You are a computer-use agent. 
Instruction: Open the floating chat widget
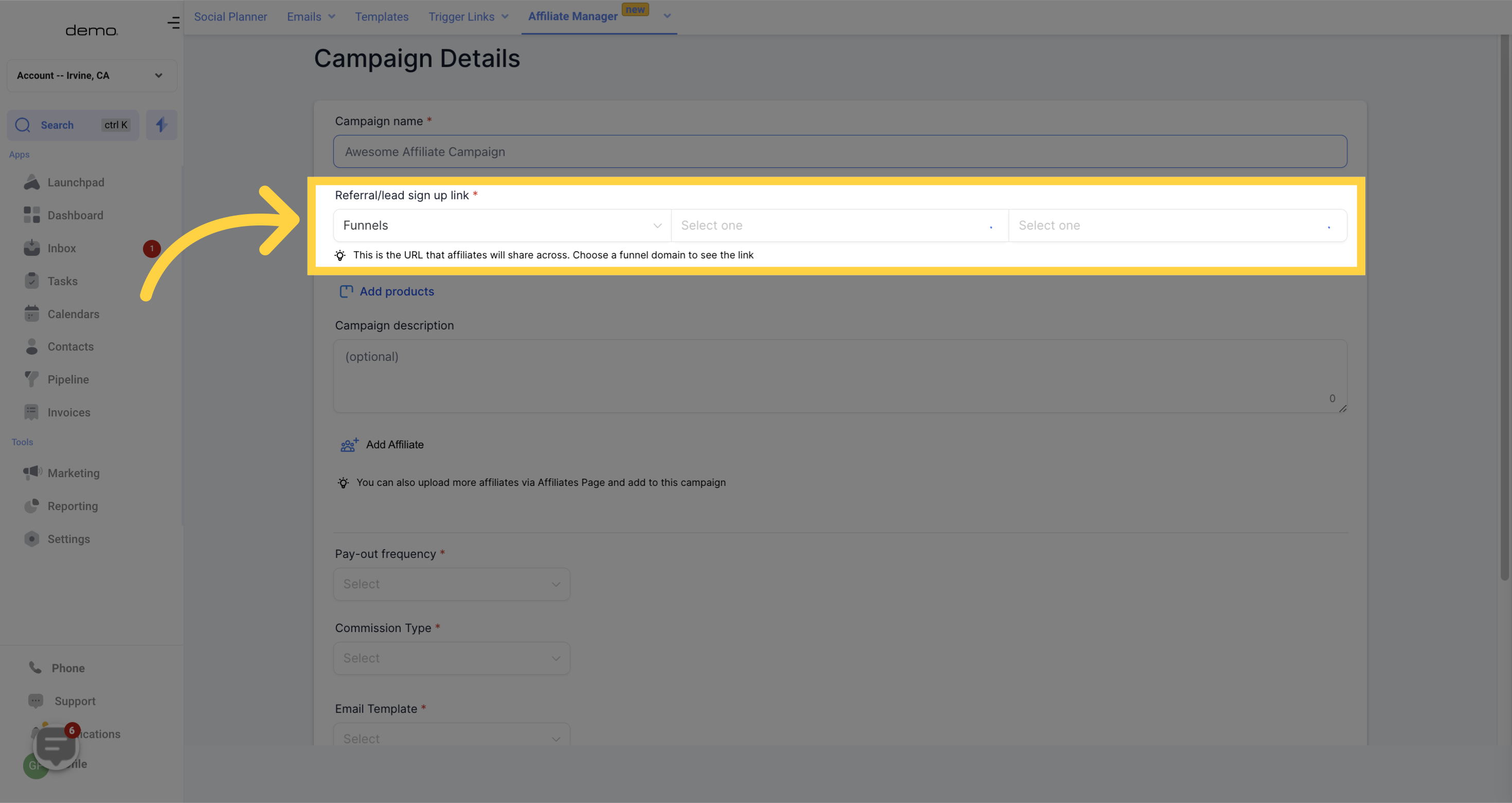pyautogui.click(x=56, y=746)
